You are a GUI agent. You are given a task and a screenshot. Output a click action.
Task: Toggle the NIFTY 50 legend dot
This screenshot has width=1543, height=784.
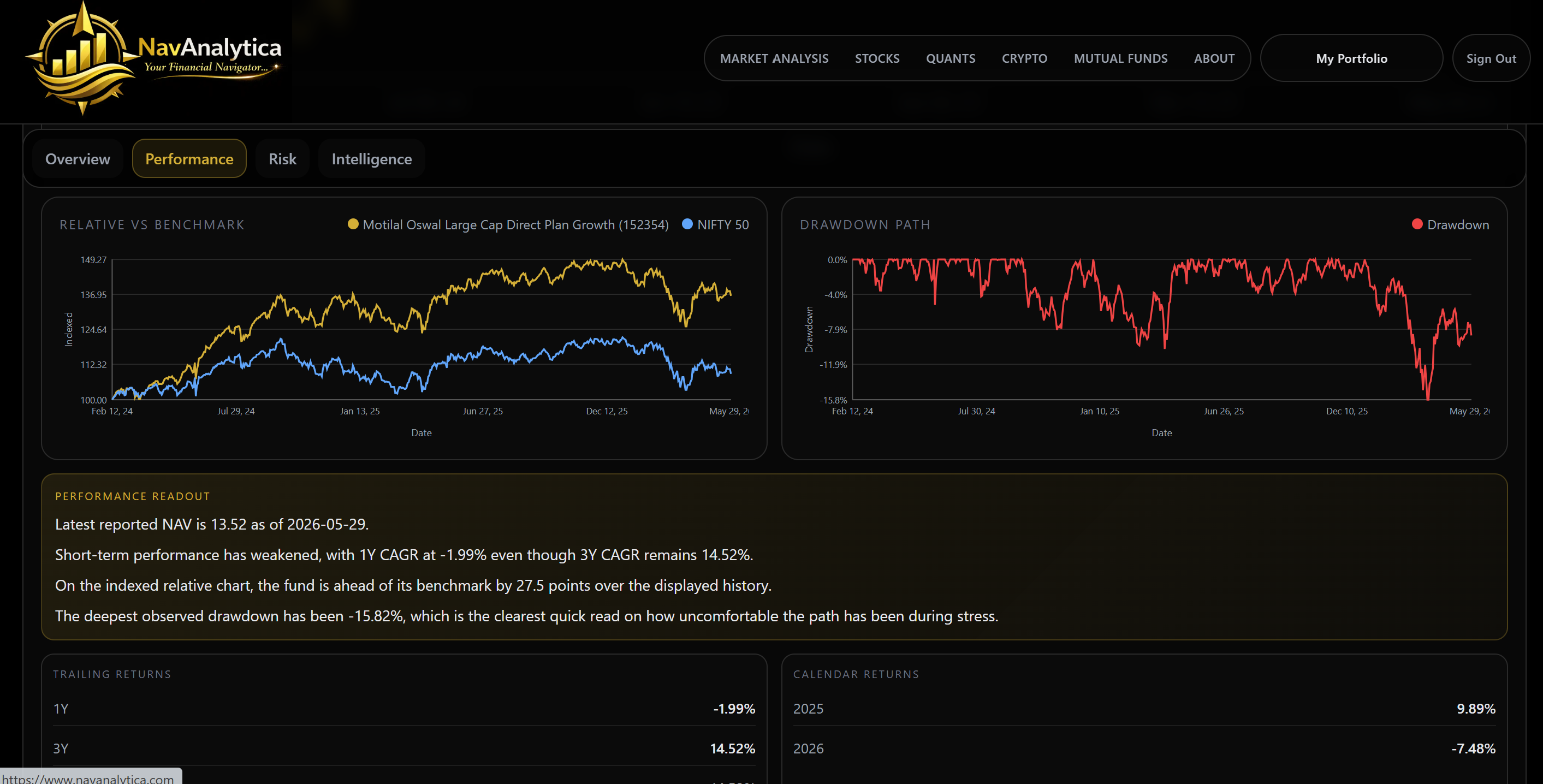[x=687, y=224]
